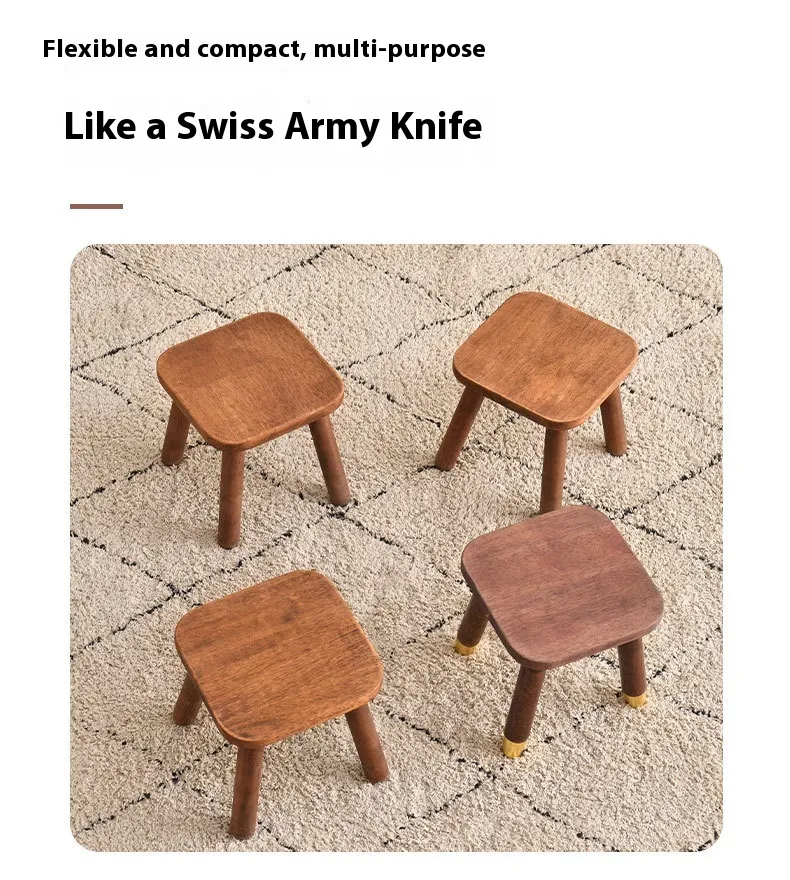Click the right leg of the top-left stool

(330, 460)
